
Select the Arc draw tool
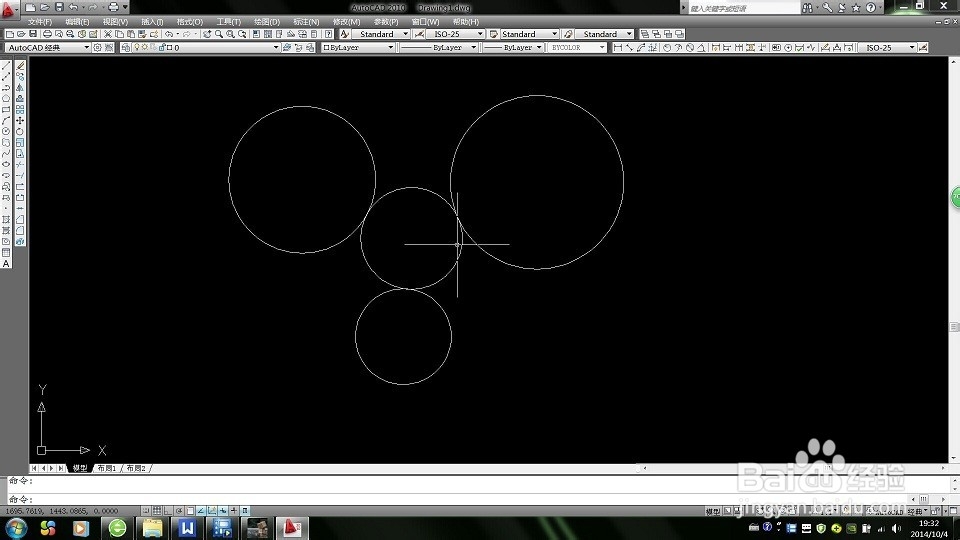[x=6, y=121]
